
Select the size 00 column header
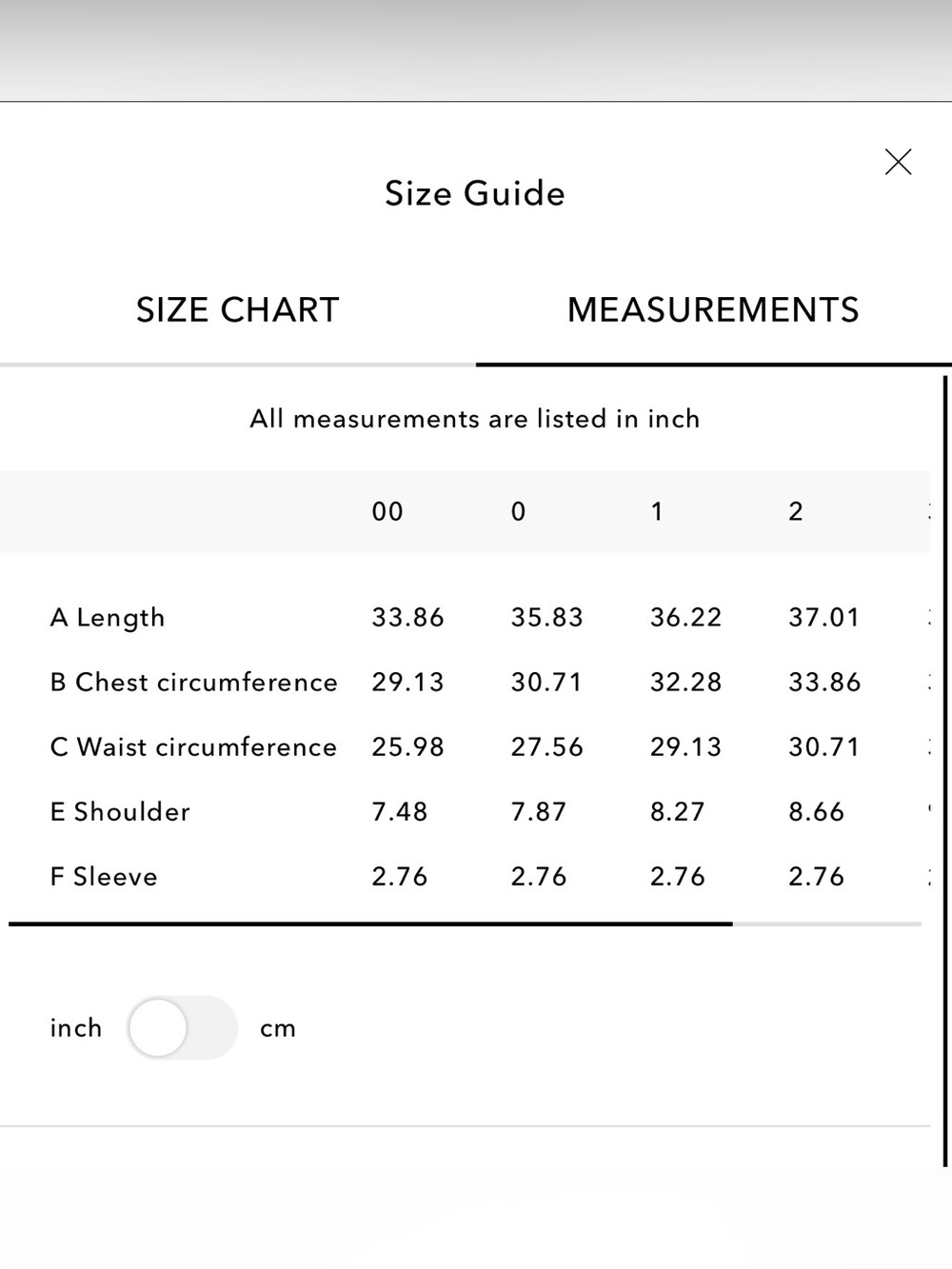point(387,512)
